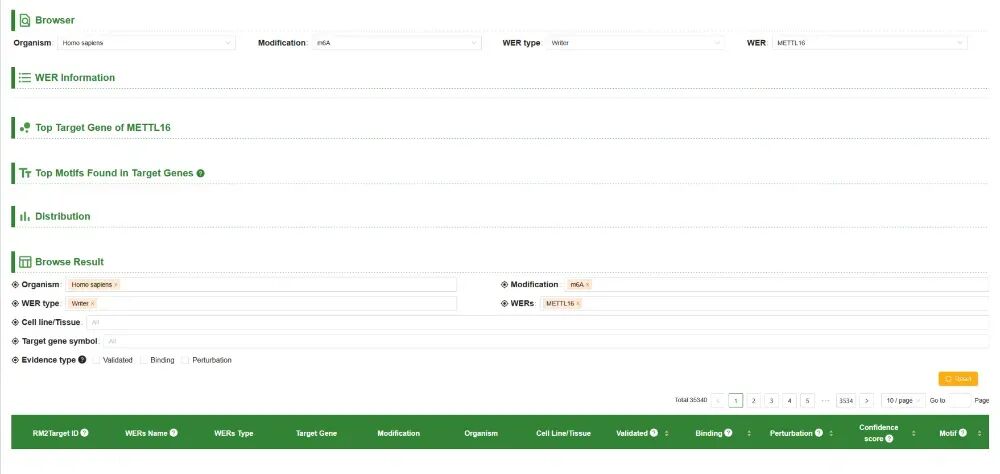Go to results page 3
The height and width of the screenshot is (474, 1000).
point(772,401)
